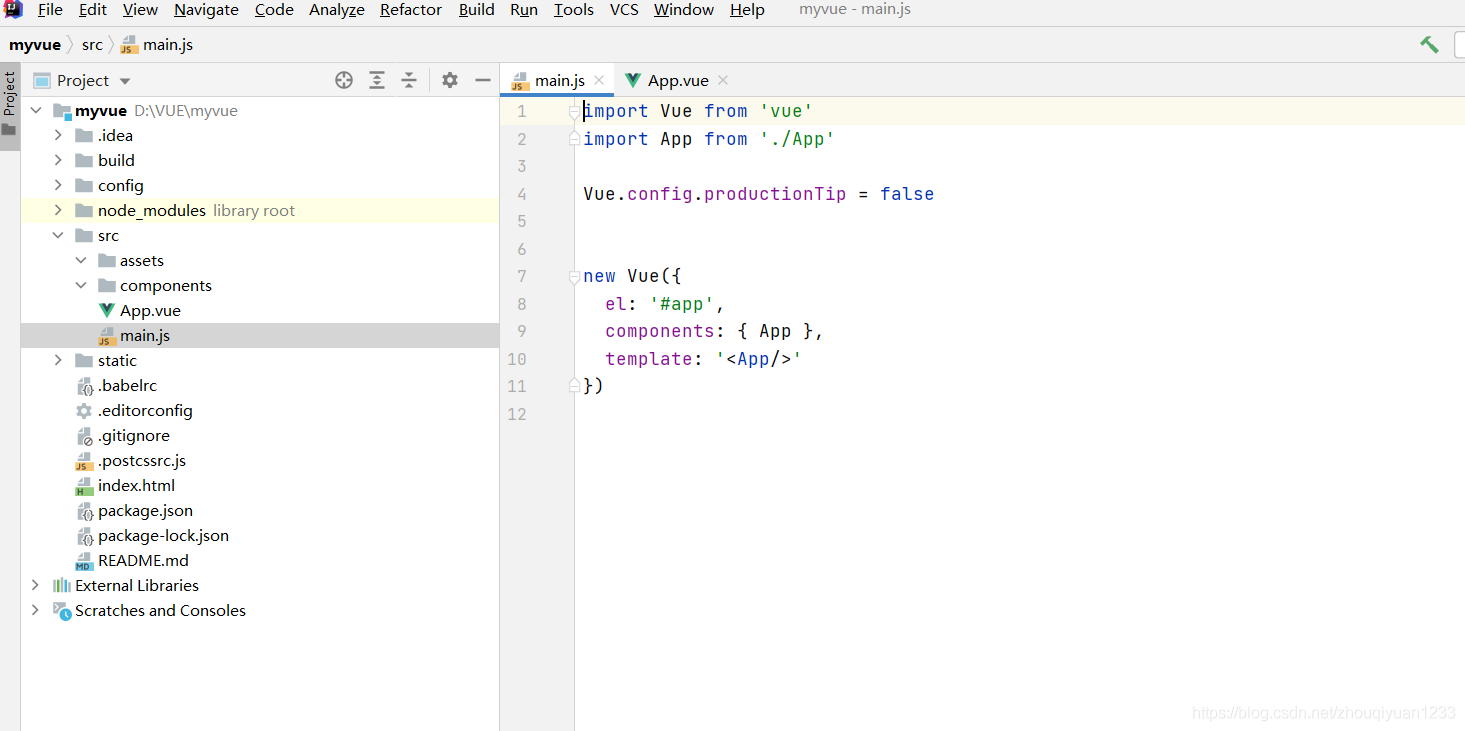
Task: Expand the build folder
Action: point(58,161)
